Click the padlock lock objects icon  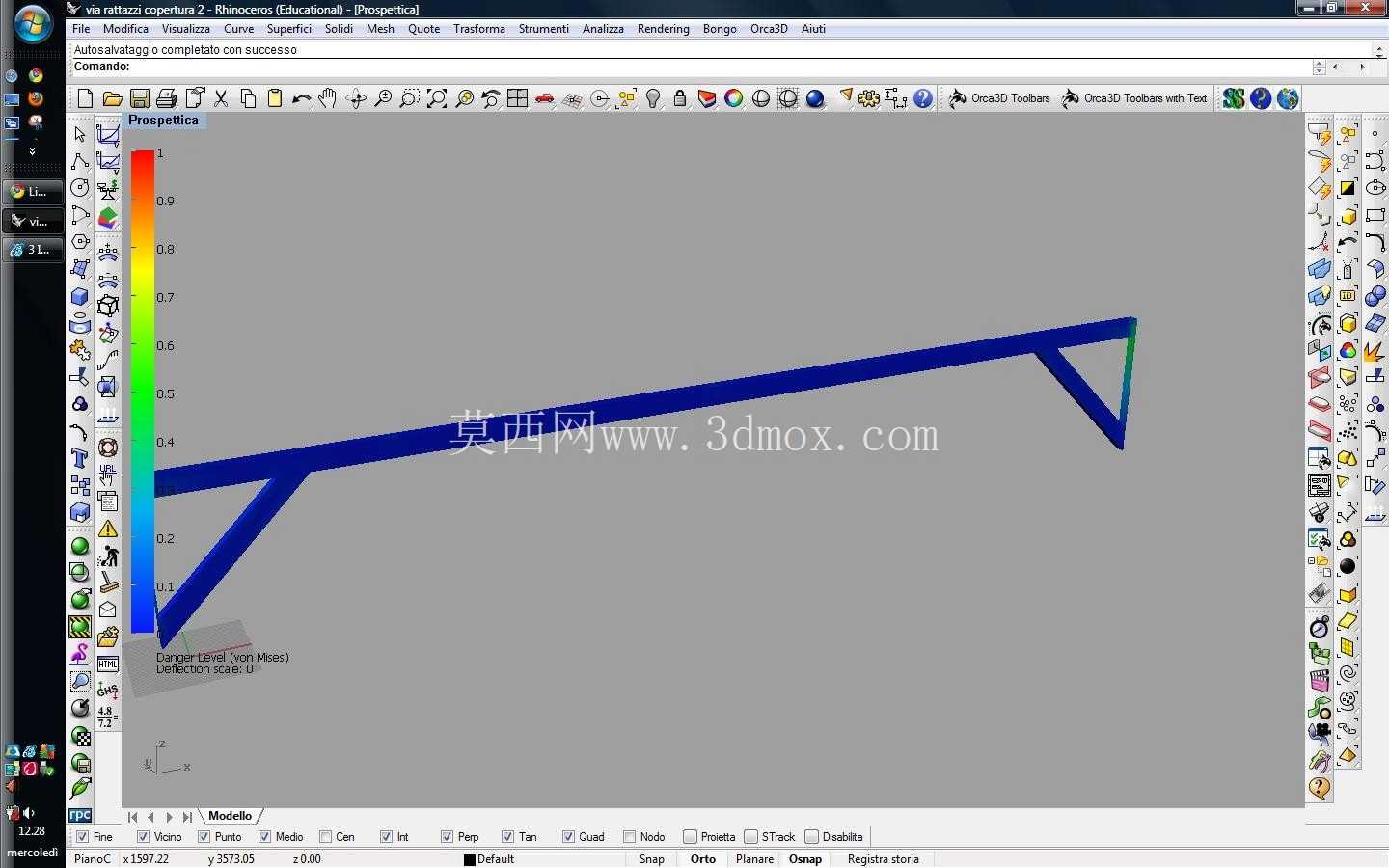[x=680, y=98]
